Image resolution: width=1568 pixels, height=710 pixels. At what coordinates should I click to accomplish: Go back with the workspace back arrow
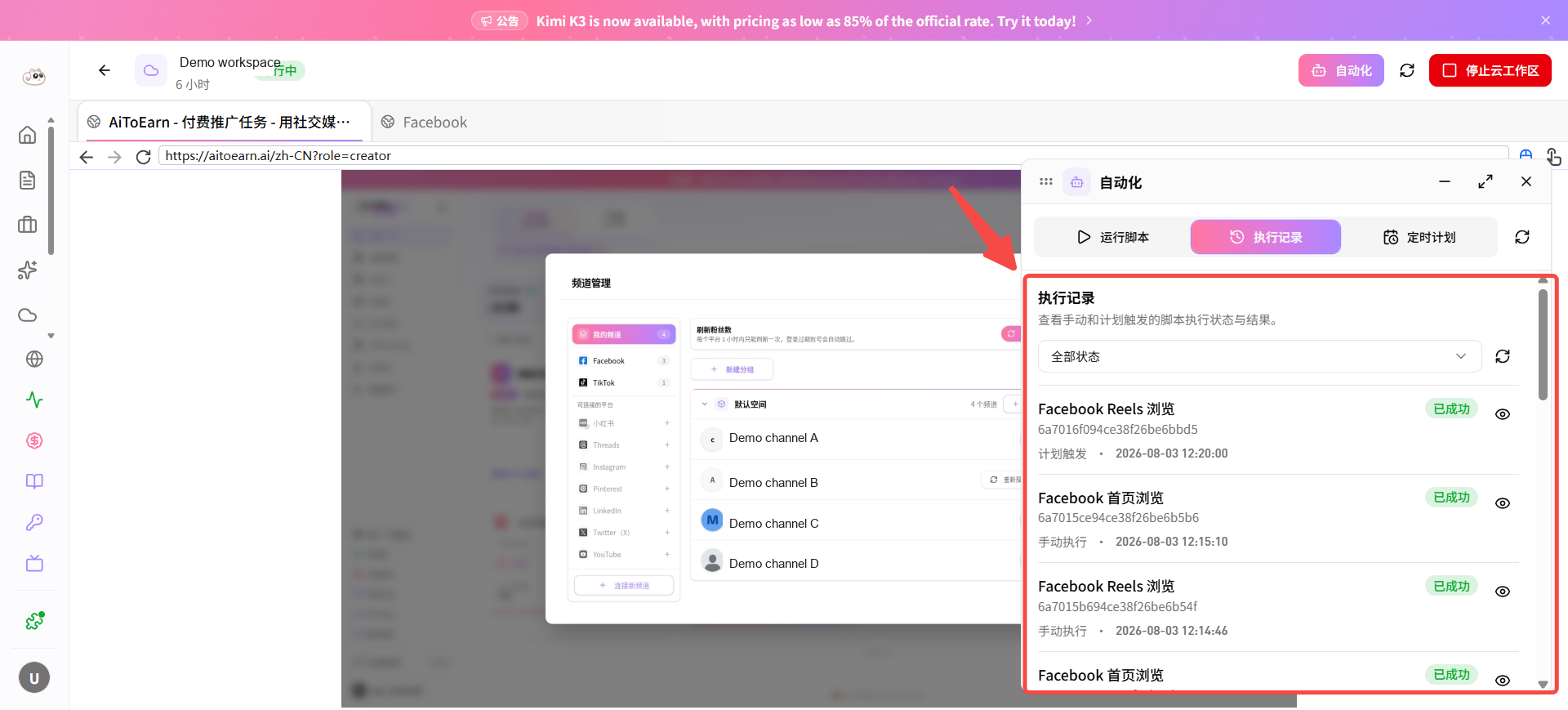(105, 70)
